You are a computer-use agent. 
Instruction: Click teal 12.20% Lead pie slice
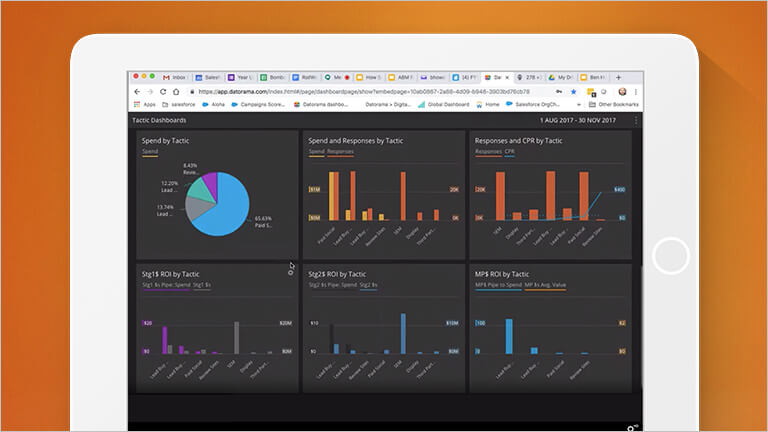click(x=200, y=189)
